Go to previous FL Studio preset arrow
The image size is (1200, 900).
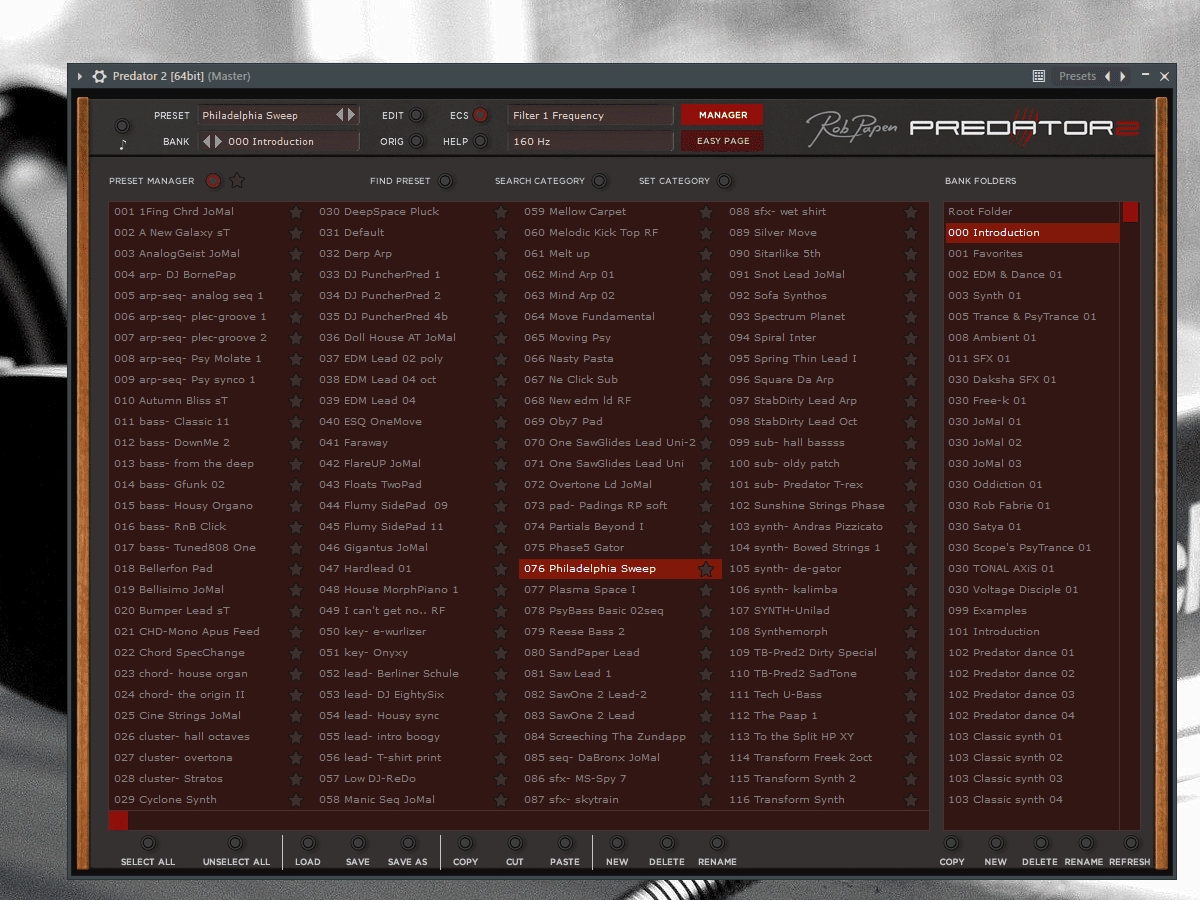coord(1107,76)
